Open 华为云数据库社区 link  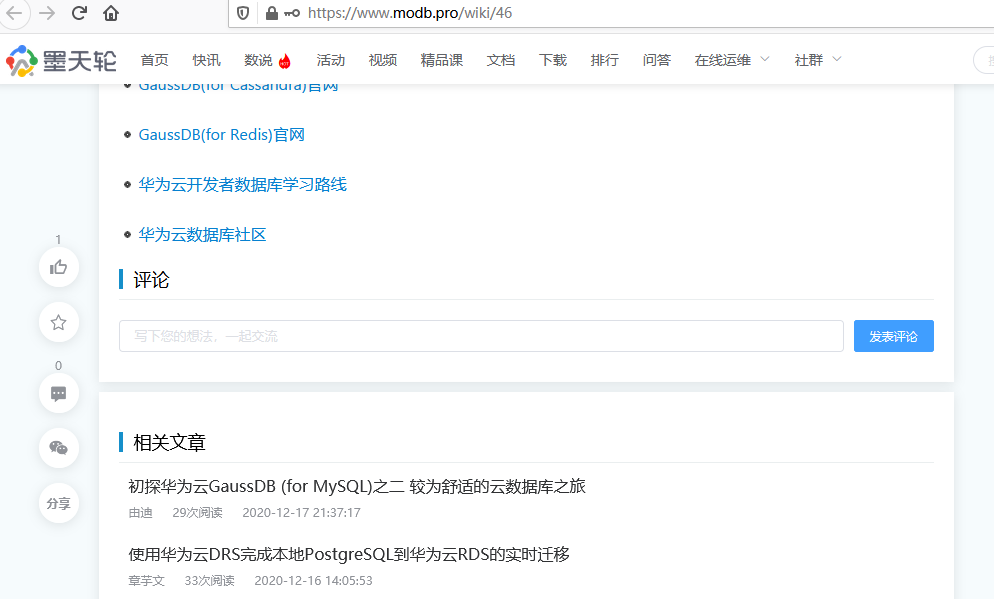202,235
